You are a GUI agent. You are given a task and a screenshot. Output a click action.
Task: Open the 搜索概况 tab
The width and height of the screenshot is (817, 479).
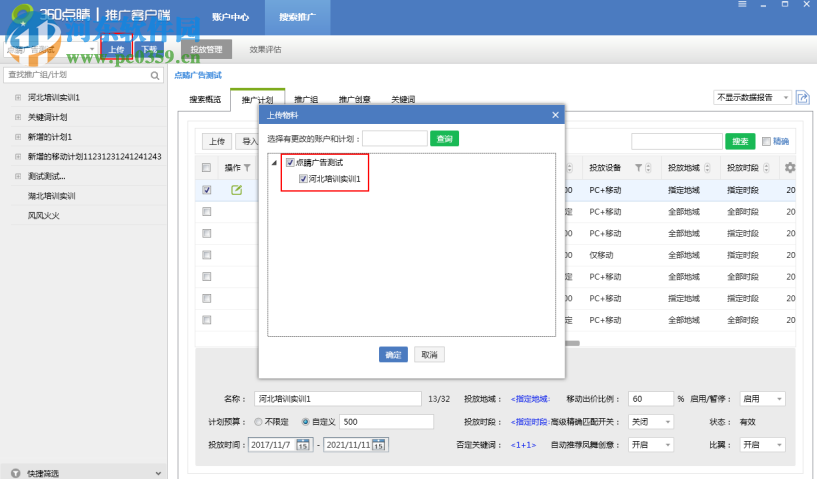(205, 100)
